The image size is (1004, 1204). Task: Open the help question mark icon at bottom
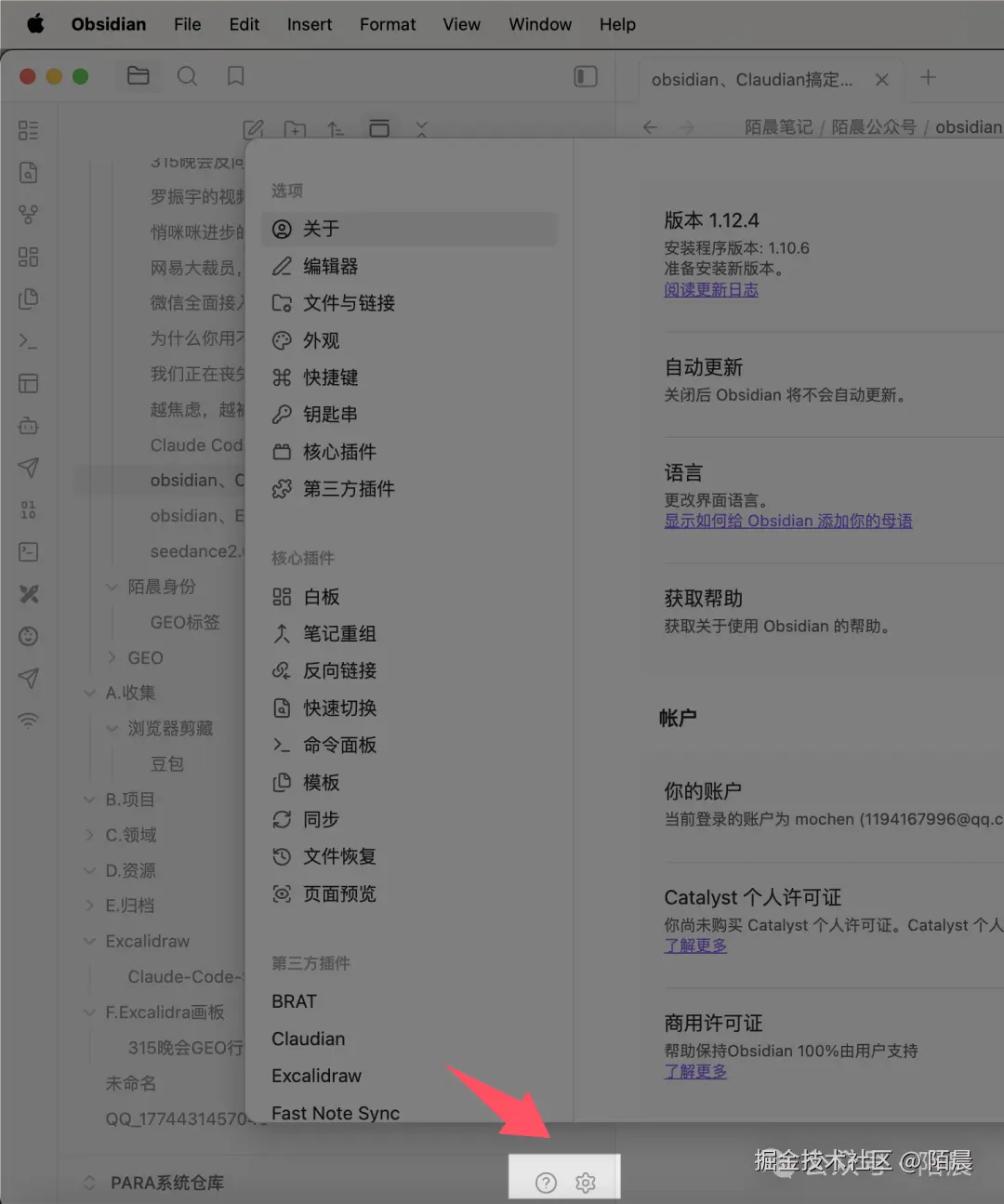point(545,1182)
